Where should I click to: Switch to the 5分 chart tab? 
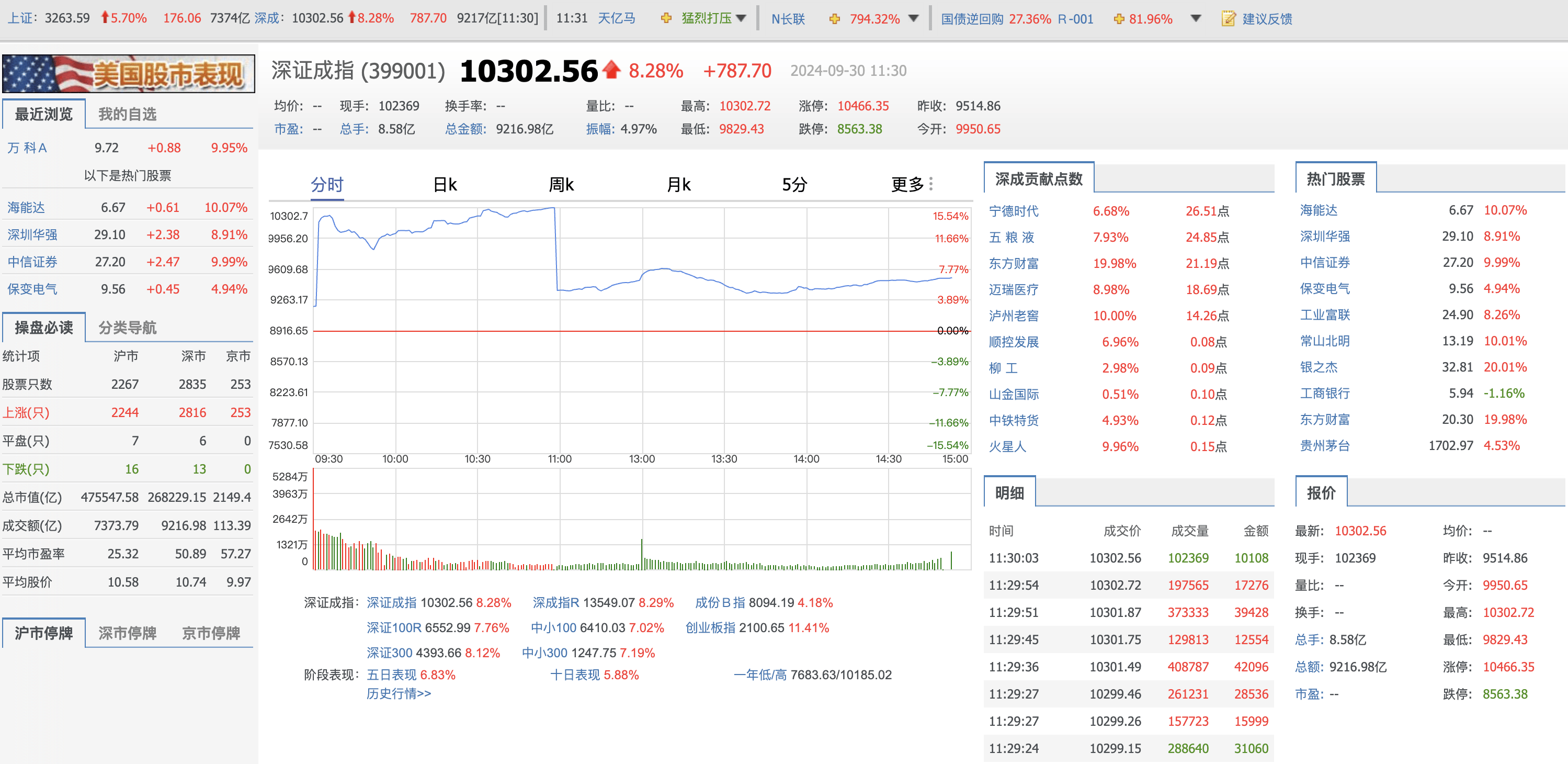pyautogui.click(x=794, y=184)
